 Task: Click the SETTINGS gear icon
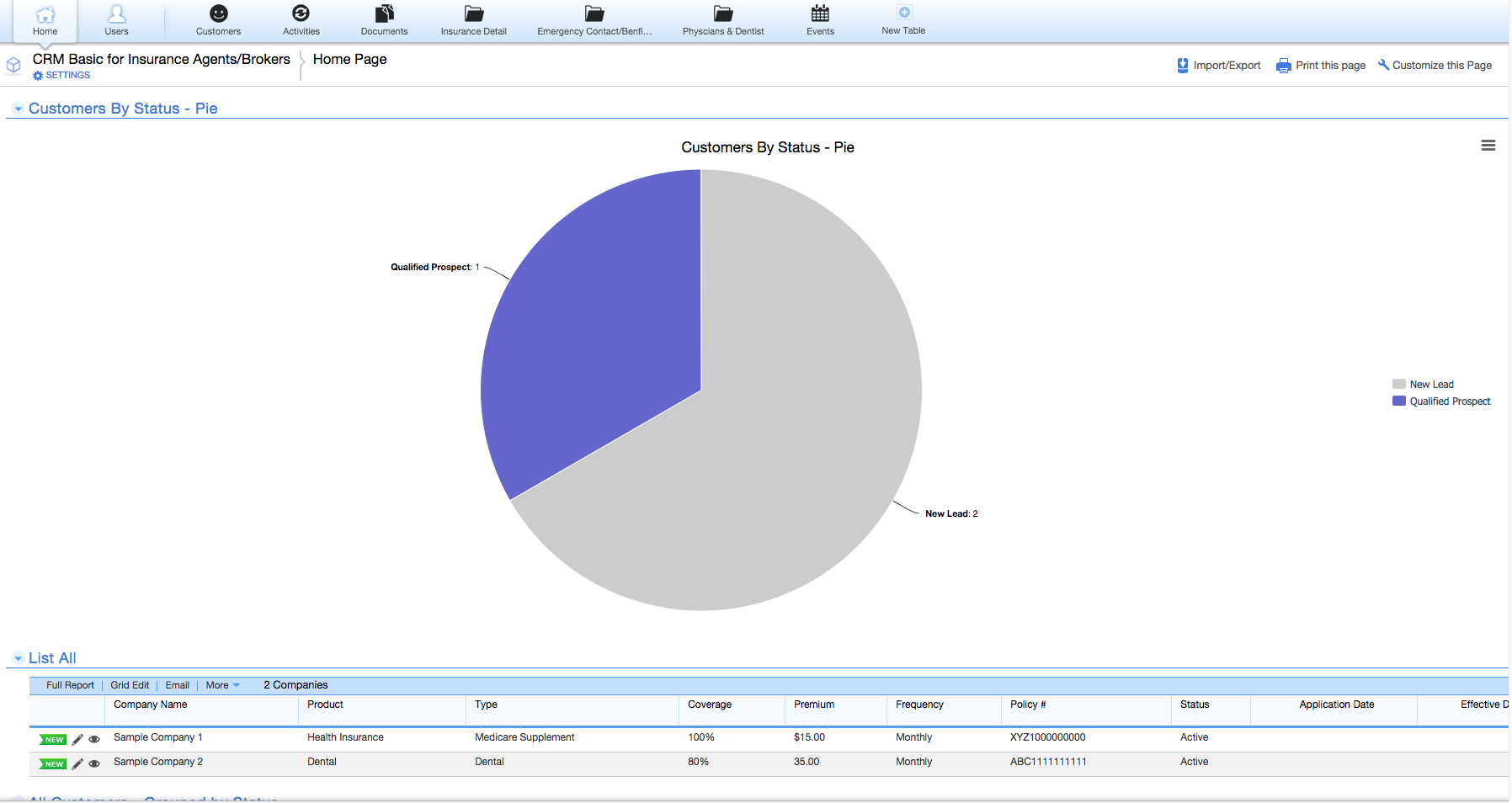[38, 76]
